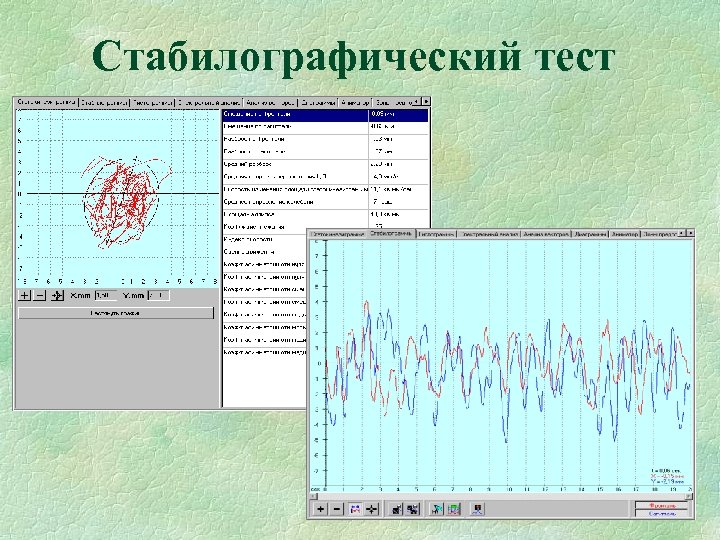Click the red Фронталь button
The width and height of the screenshot is (720, 540).
point(662,505)
